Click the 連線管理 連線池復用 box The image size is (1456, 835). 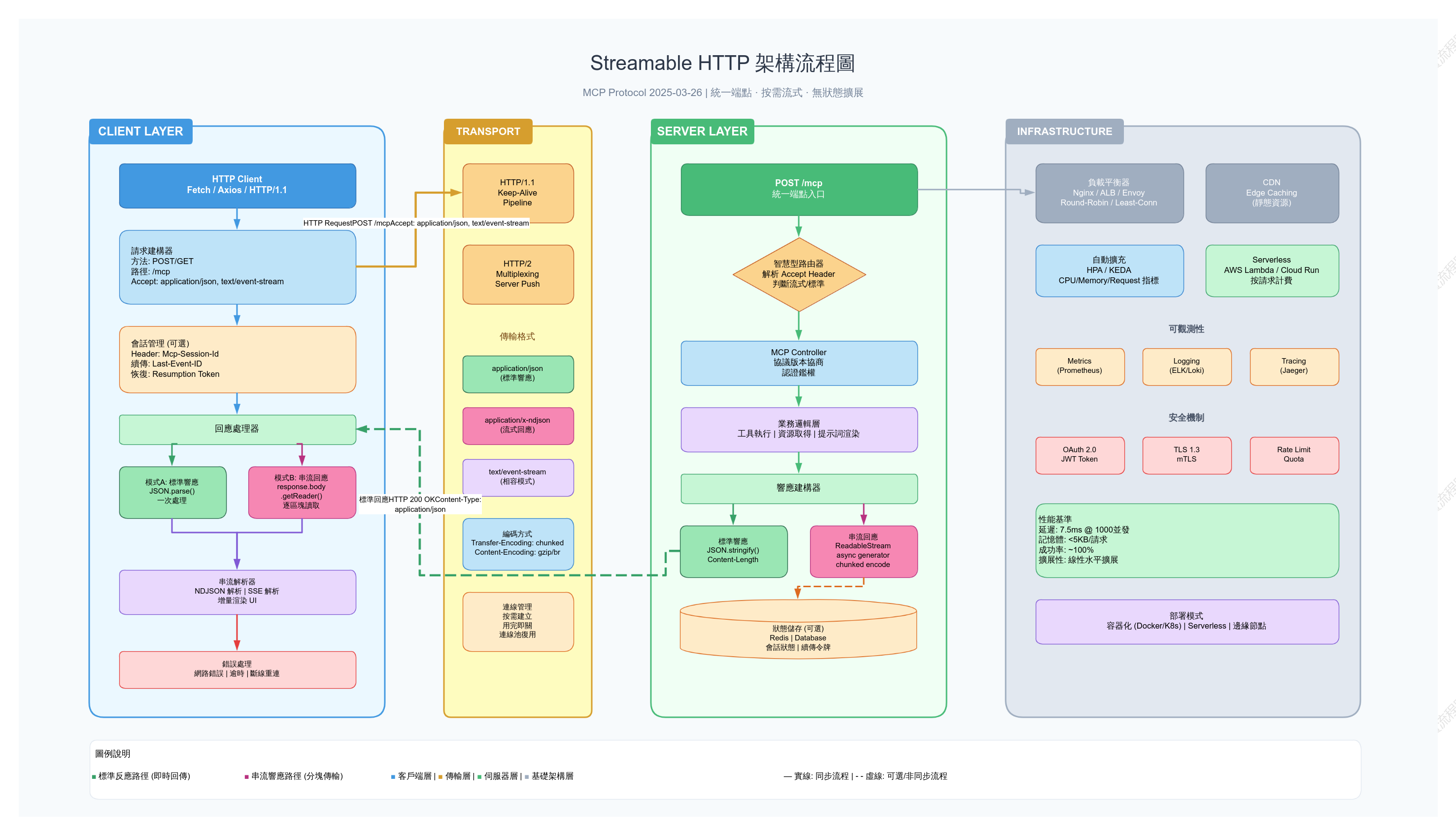click(518, 621)
